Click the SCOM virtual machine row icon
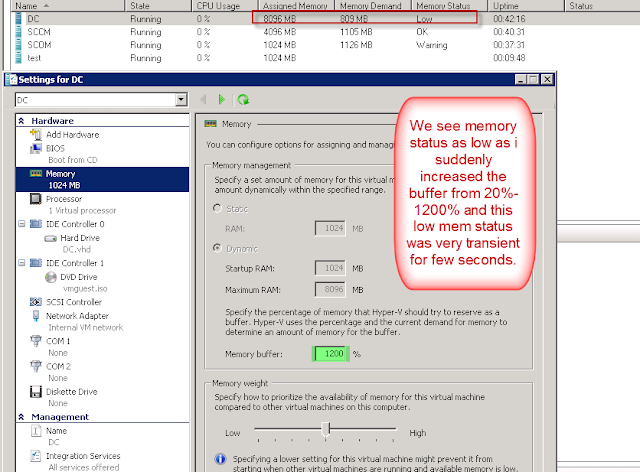This screenshot has height=472, width=640. click(18, 45)
